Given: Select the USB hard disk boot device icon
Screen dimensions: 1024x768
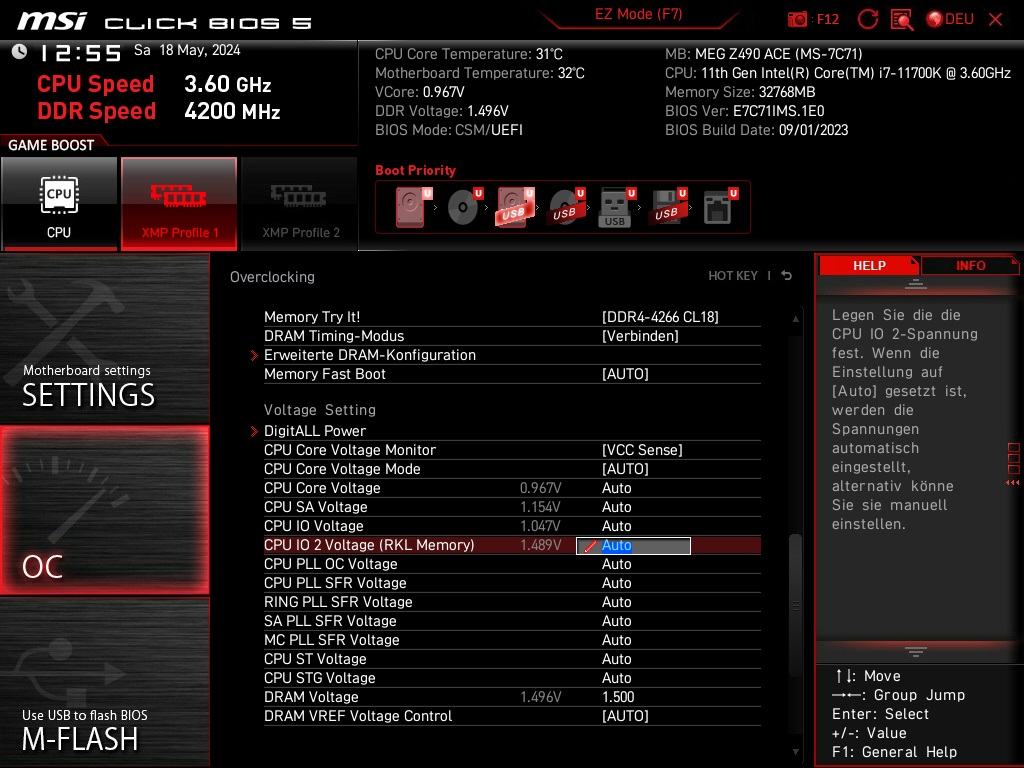Looking at the screenshot, I should pyautogui.click(x=515, y=207).
